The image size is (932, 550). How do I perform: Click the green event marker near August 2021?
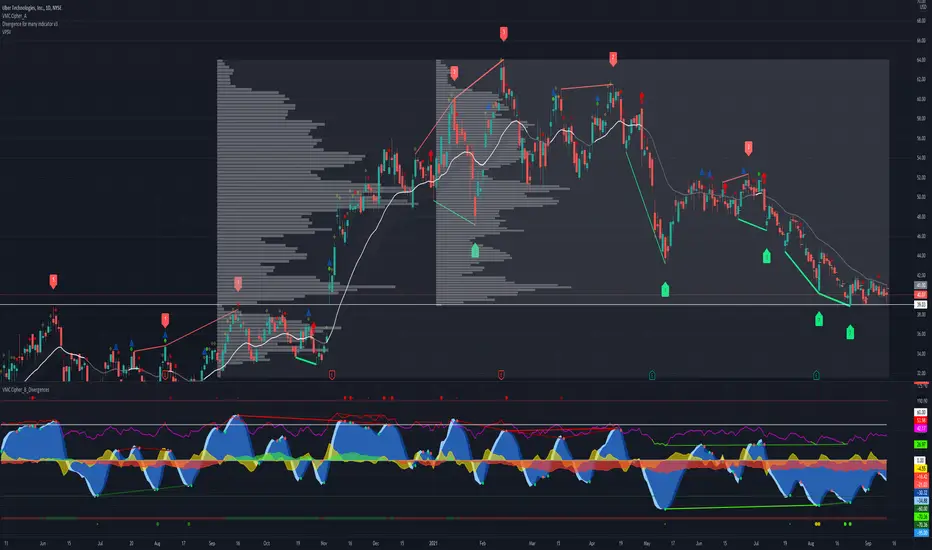[x=816, y=375]
